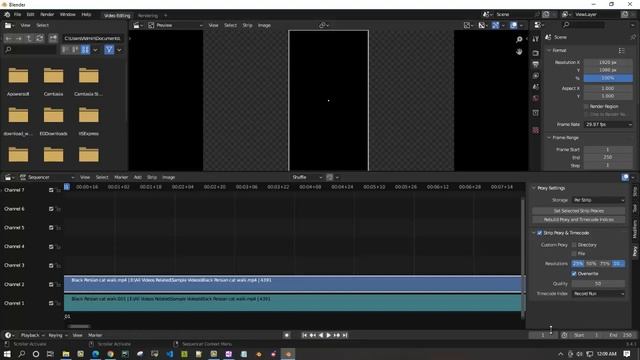This screenshot has height=360, width=640.
Task: Enable the Render Region checkbox
Action: 587,106
